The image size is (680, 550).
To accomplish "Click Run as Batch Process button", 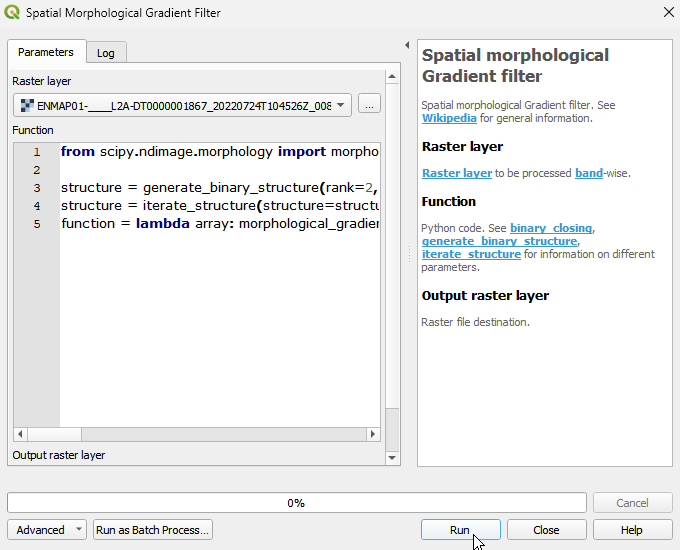I will 153,530.
